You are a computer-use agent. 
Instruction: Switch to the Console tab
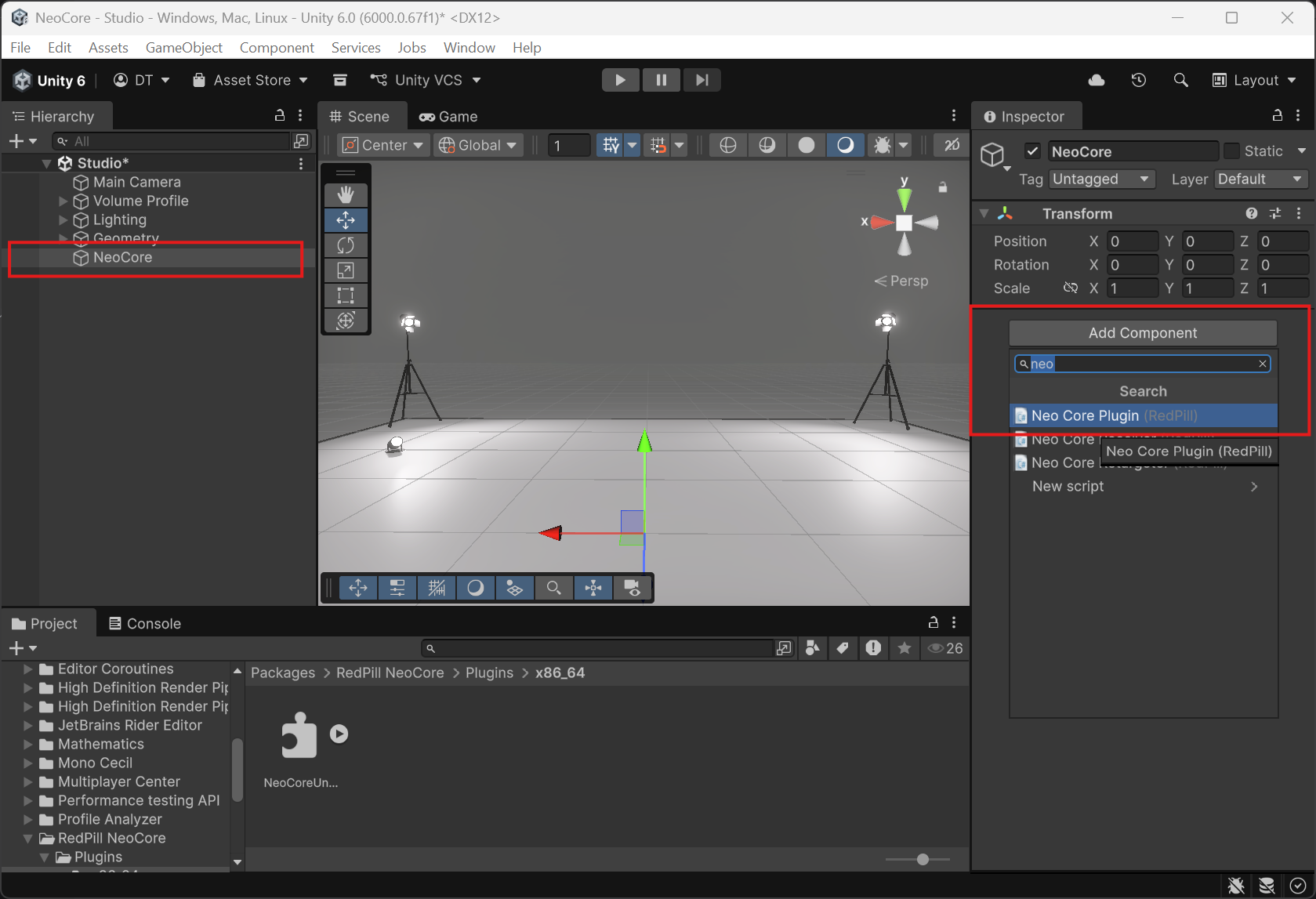tap(145, 624)
